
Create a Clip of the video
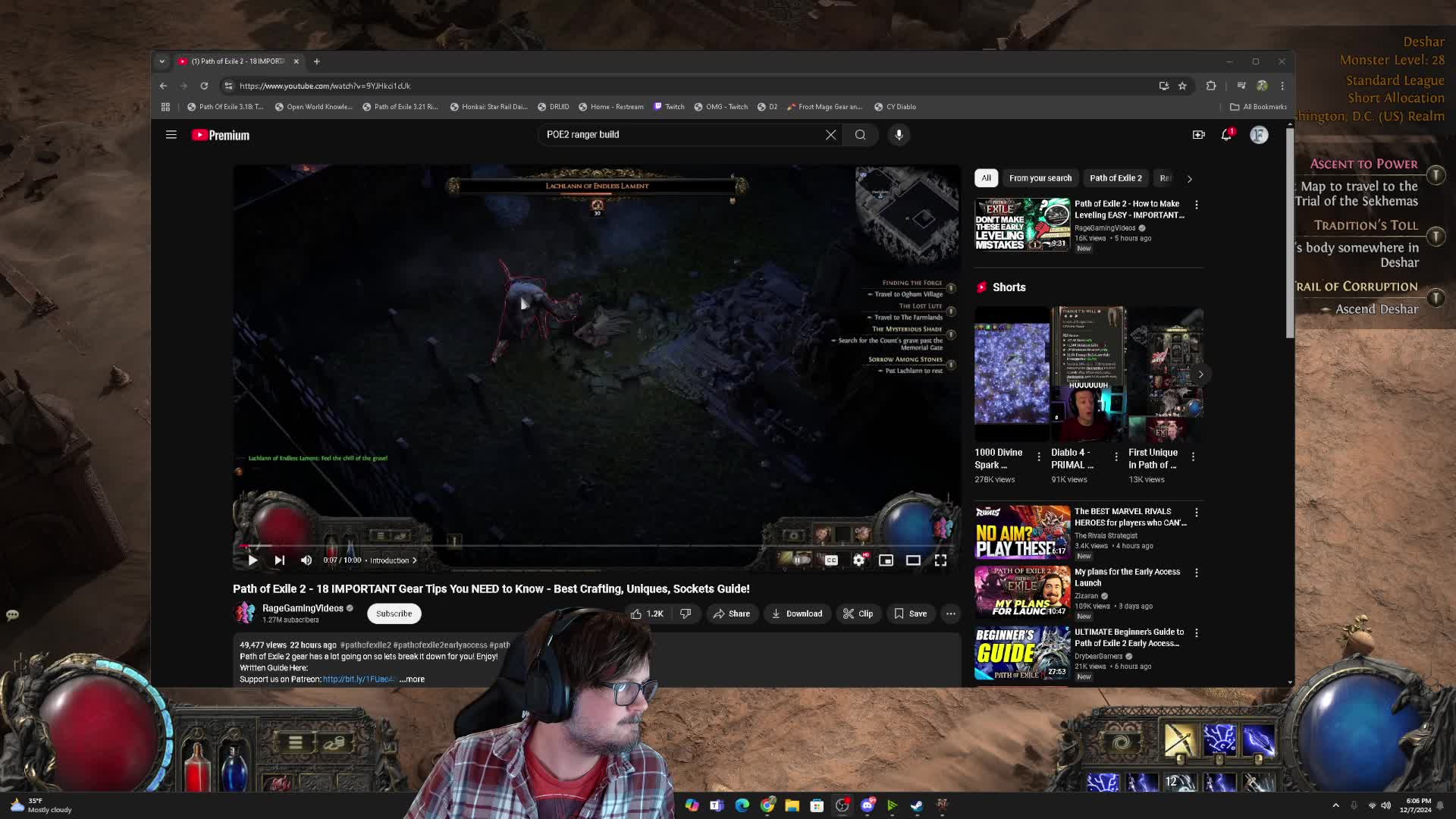click(858, 613)
